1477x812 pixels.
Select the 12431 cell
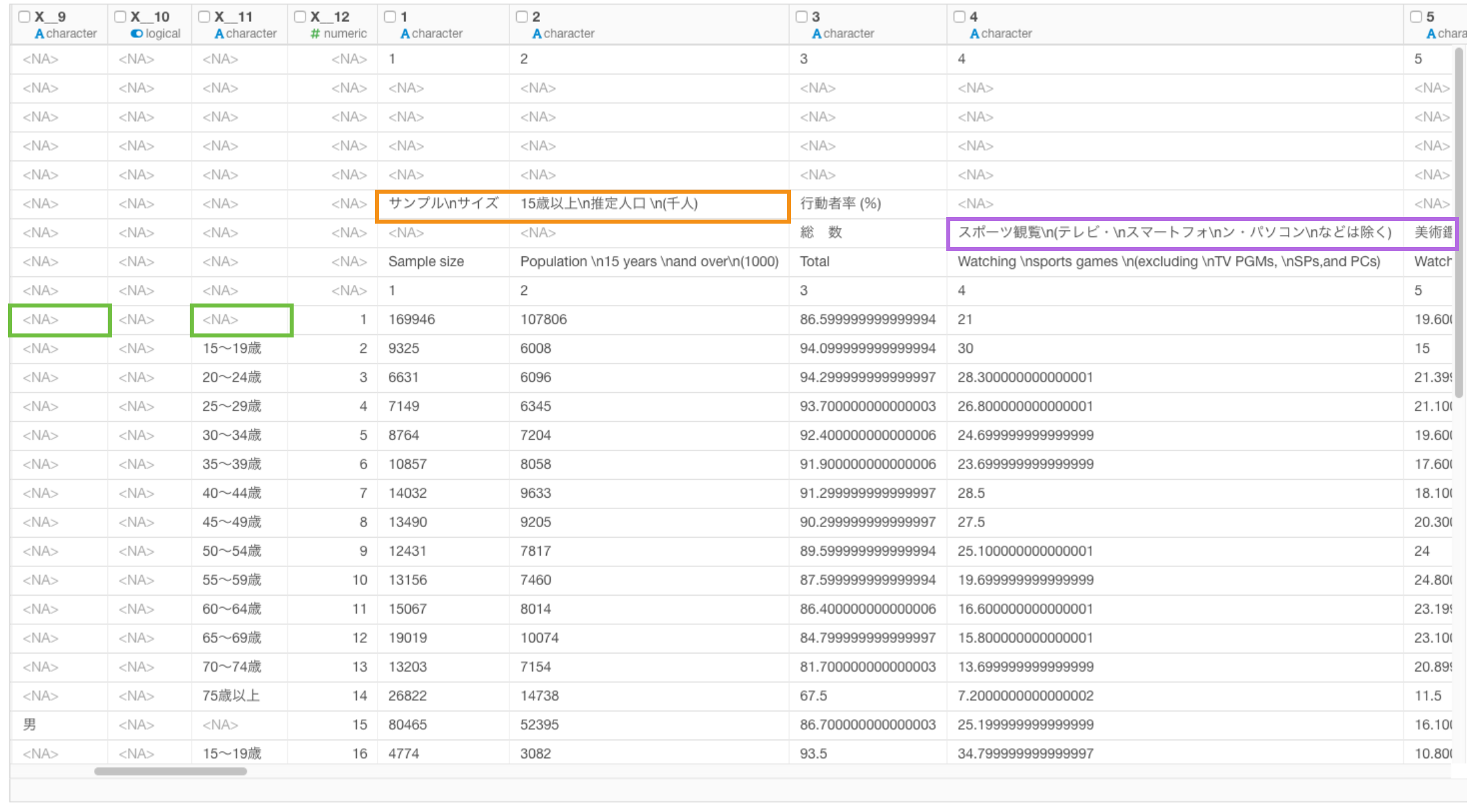click(443, 551)
